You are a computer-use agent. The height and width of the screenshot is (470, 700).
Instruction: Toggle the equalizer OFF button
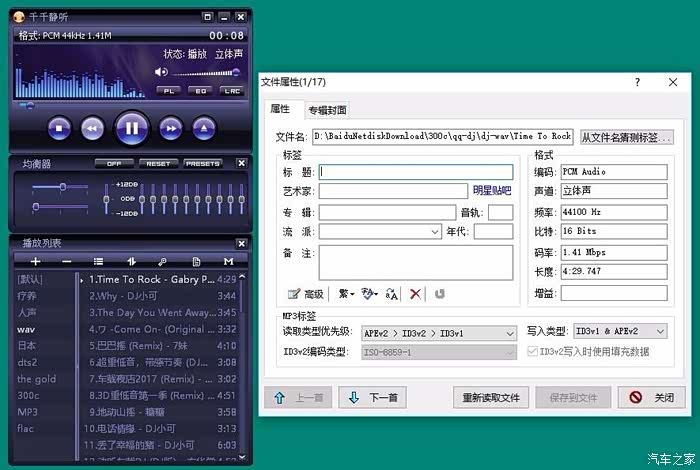coord(114,163)
